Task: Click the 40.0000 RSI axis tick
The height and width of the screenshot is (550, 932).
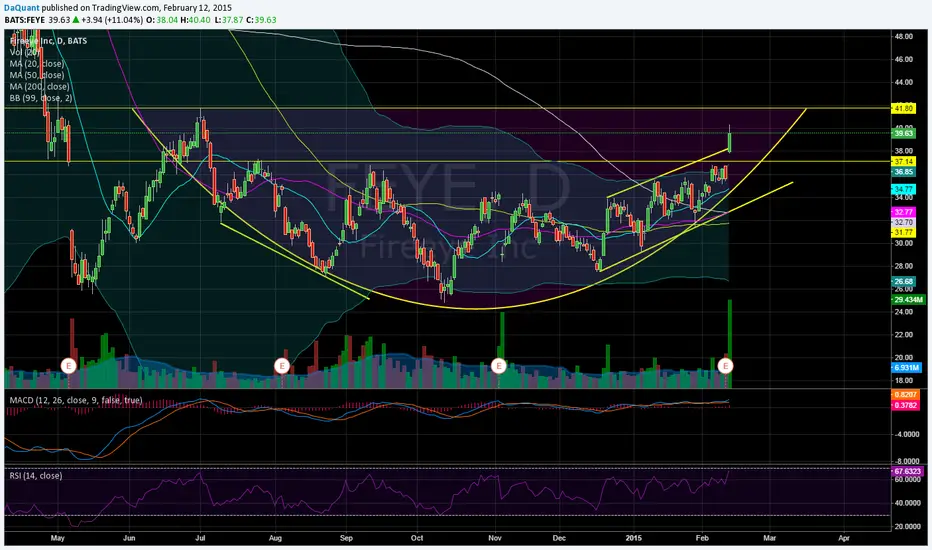Action: (x=908, y=503)
